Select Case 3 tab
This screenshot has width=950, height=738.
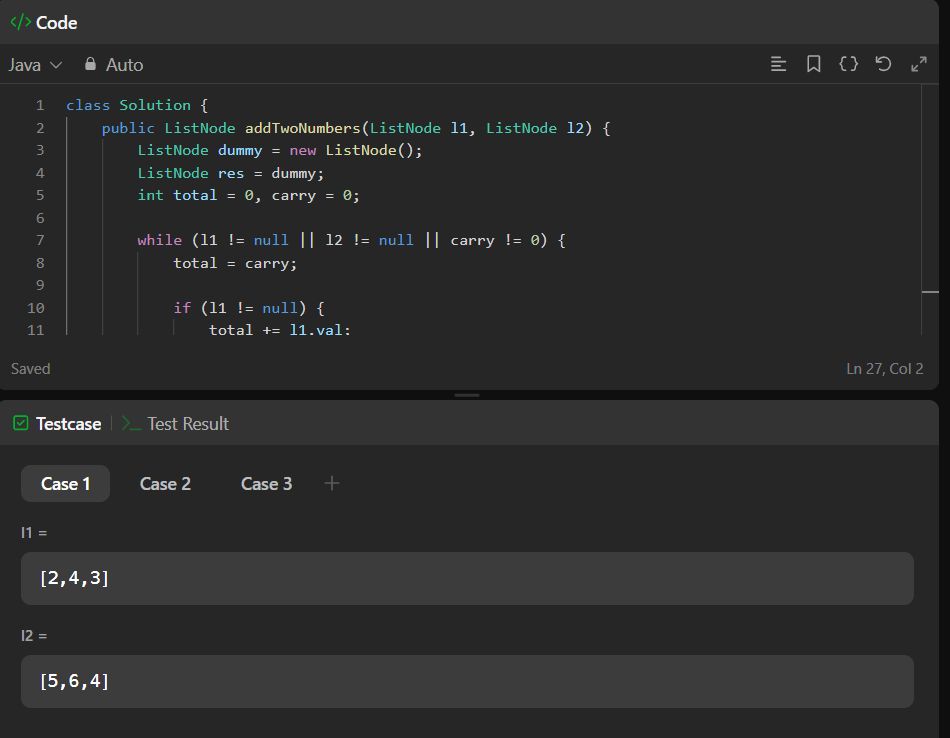pyautogui.click(x=267, y=484)
